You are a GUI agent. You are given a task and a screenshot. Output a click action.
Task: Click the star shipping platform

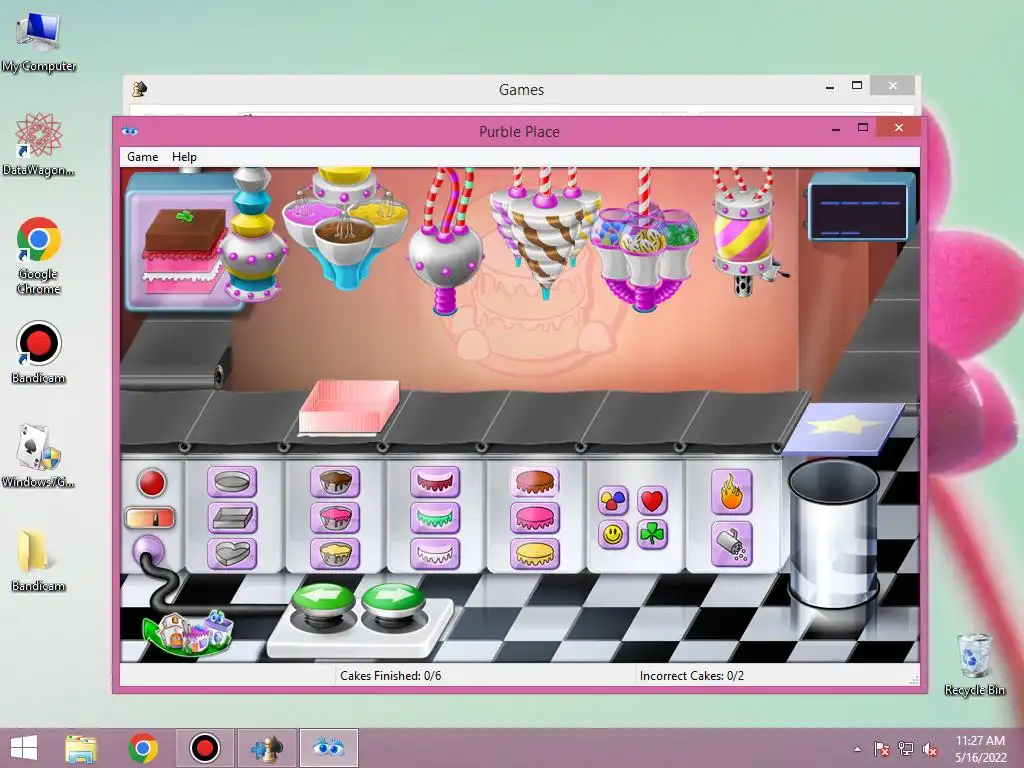point(844,427)
